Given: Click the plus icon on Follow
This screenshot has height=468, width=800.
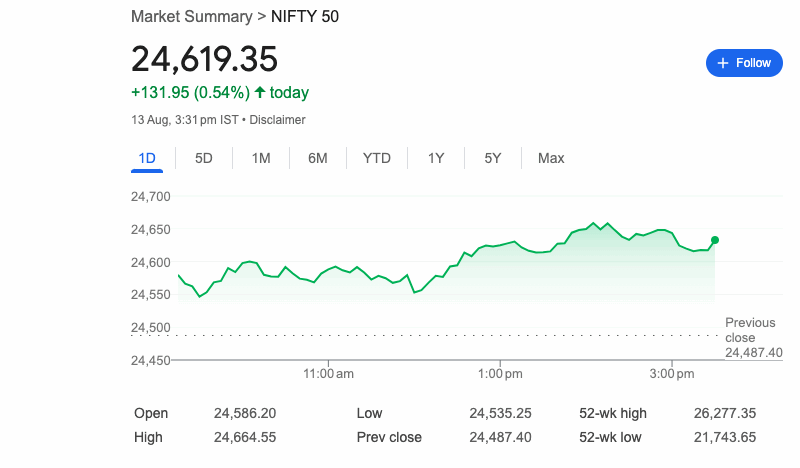Looking at the screenshot, I should (723, 63).
